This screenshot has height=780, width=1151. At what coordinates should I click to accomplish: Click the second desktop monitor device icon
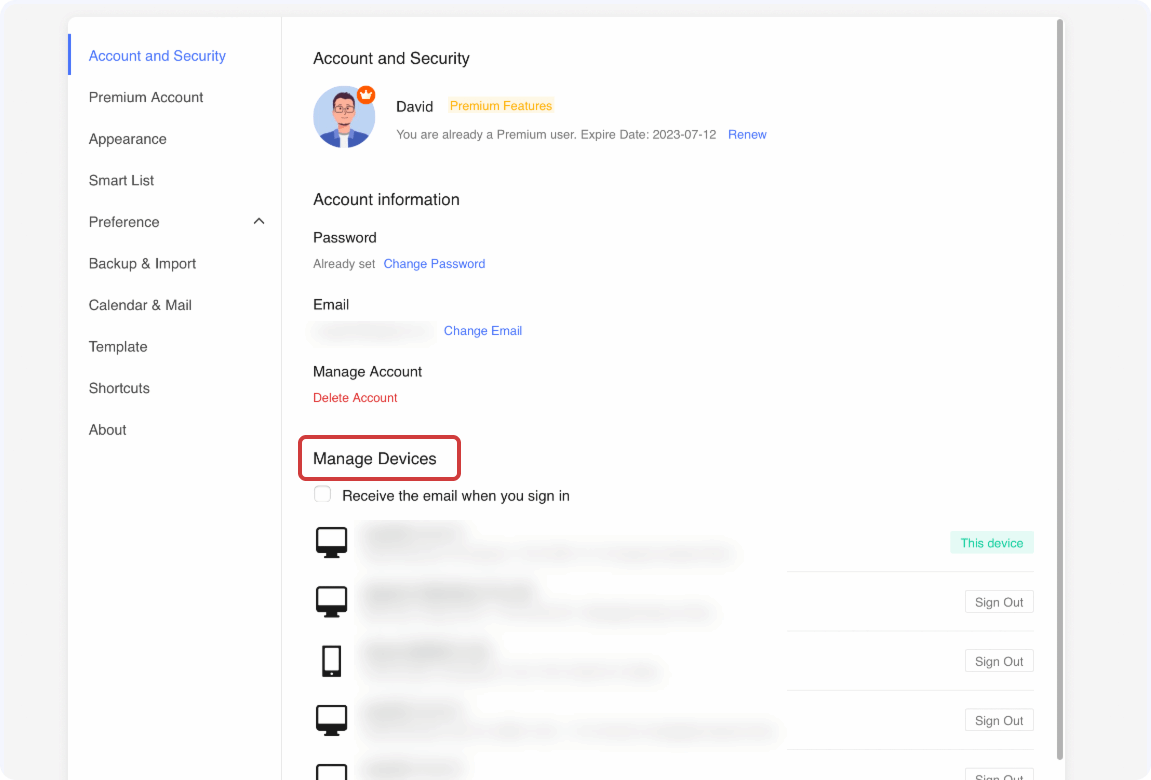pyautogui.click(x=331, y=601)
